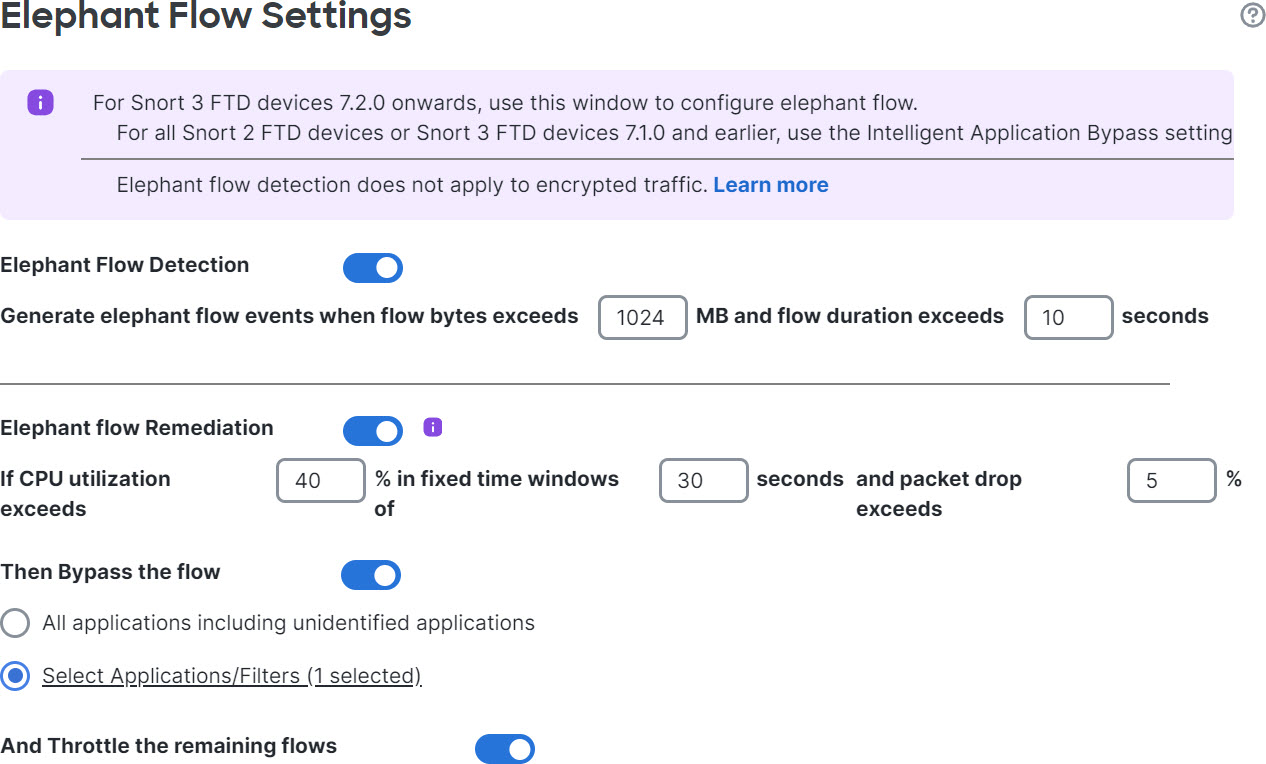Screen dimensions: 1266x764
Task: Click the help question mark icon
Action: coord(1252,15)
